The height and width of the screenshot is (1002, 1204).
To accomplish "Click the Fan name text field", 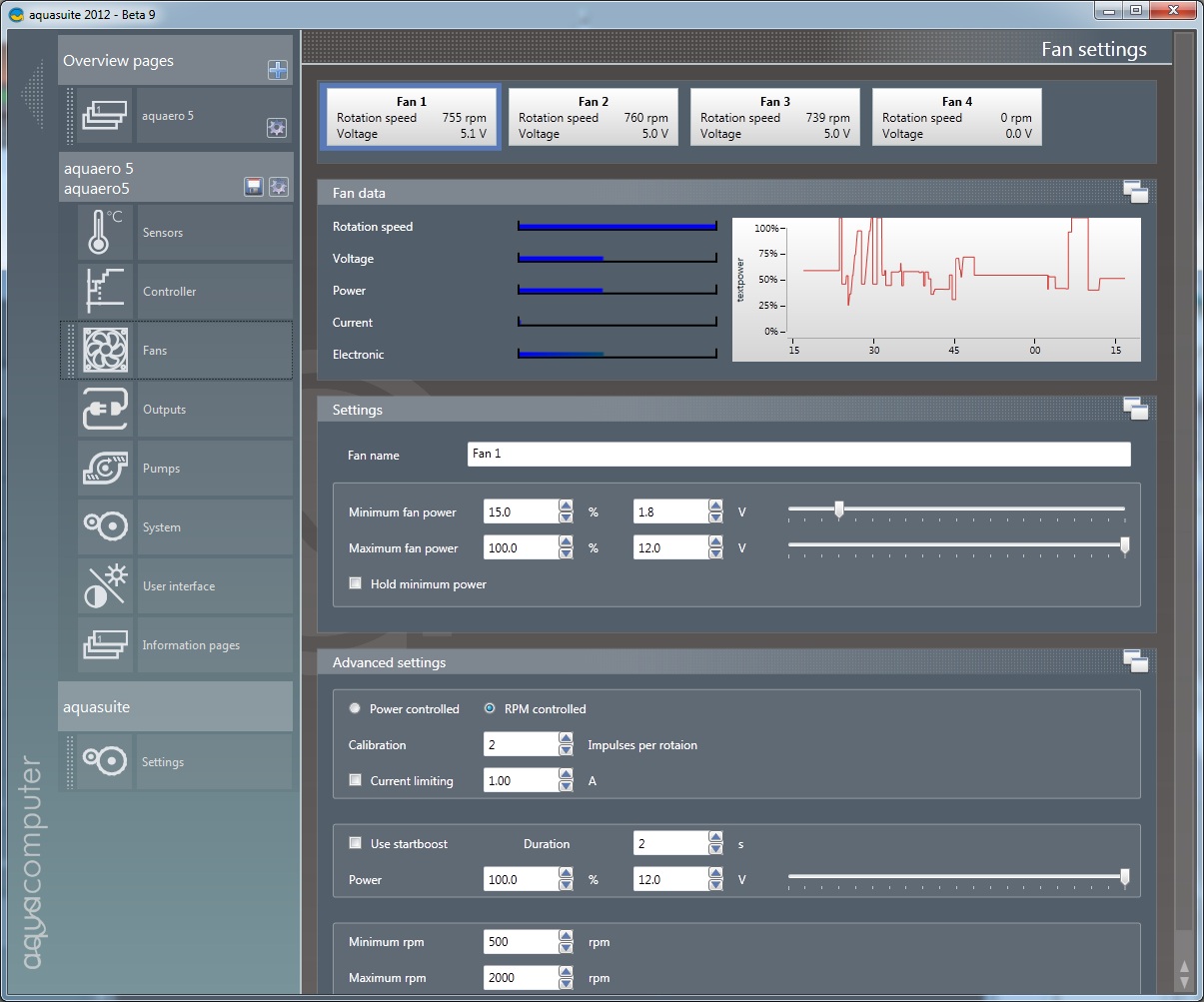I will 798,455.
